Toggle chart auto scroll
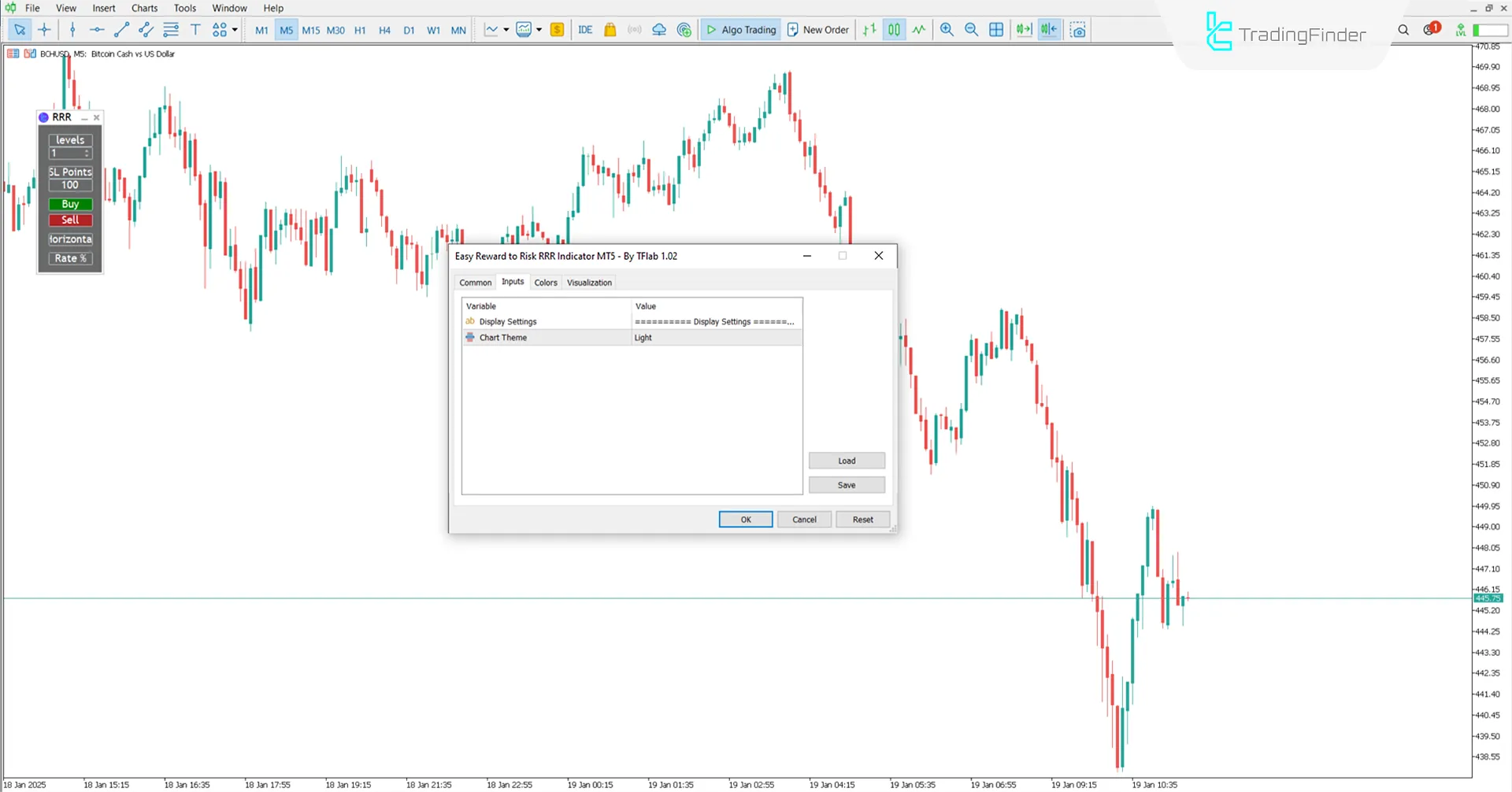Screen dimensions: 1512x792 click(1024, 29)
